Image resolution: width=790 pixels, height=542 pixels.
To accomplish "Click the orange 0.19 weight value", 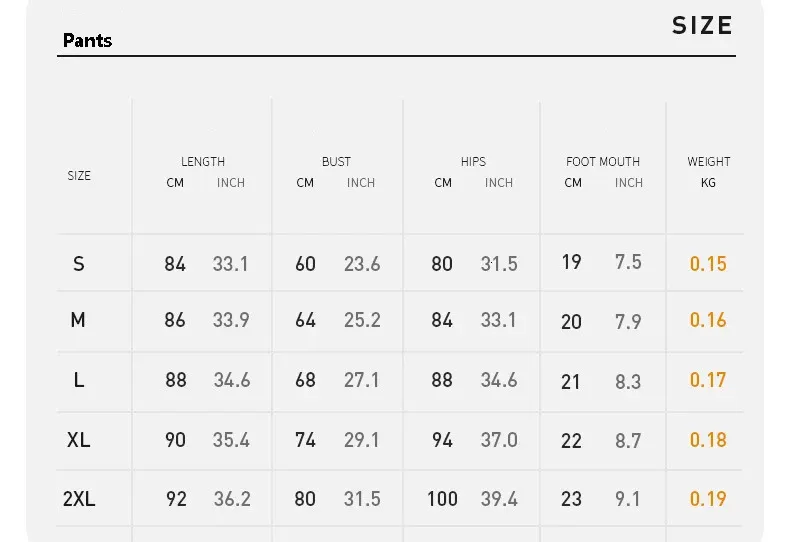I will [x=708, y=499].
